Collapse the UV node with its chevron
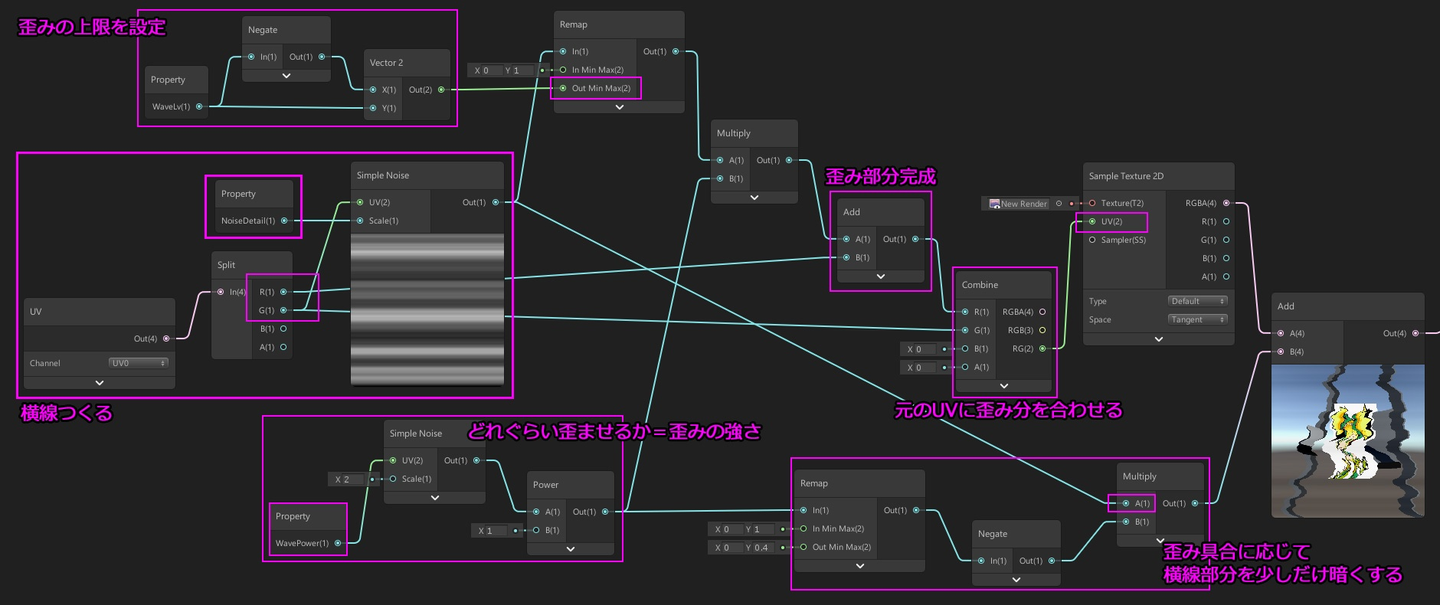1440x605 pixels. coord(99,382)
